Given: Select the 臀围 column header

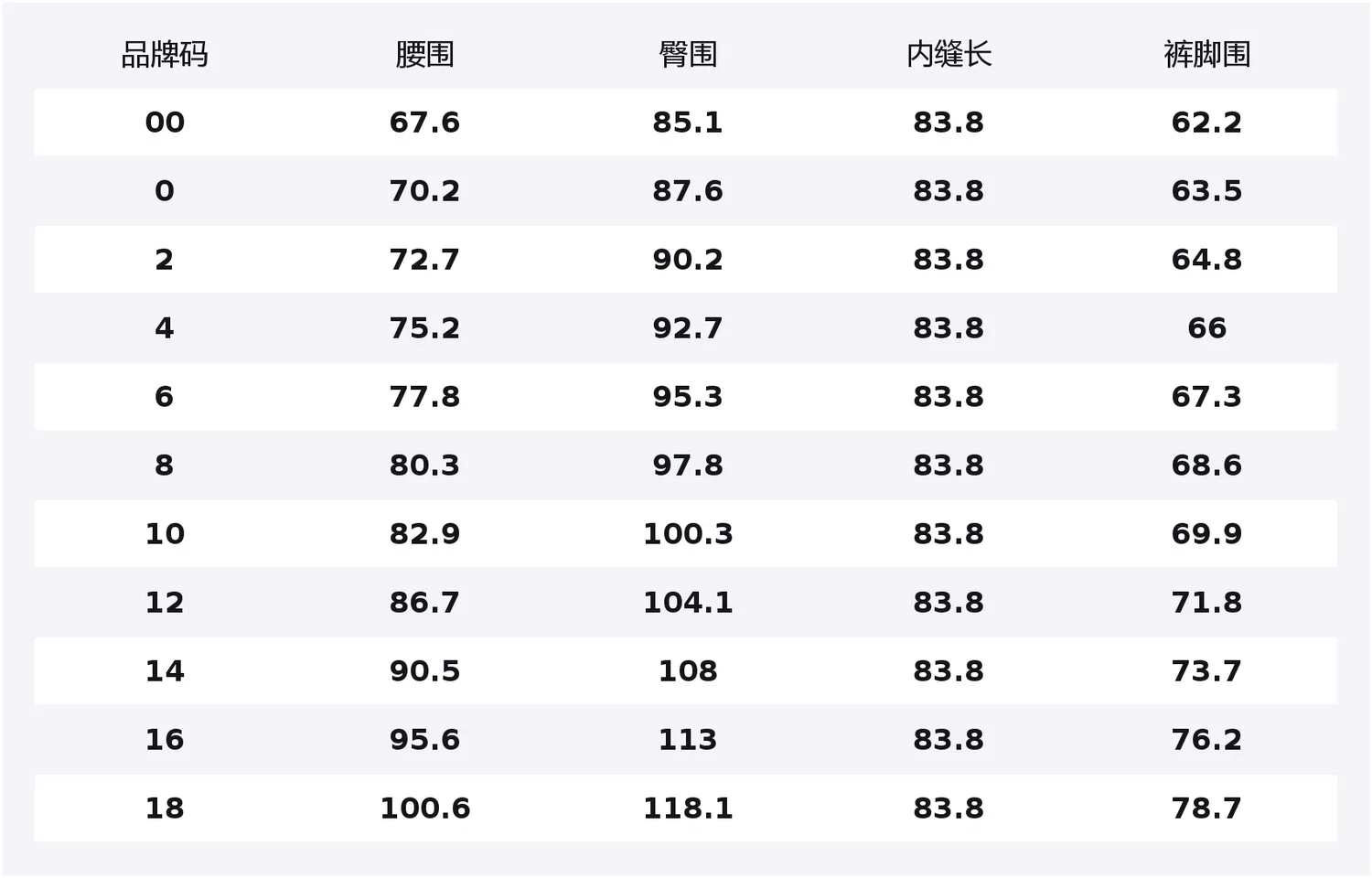Looking at the screenshot, I should 688,55.
